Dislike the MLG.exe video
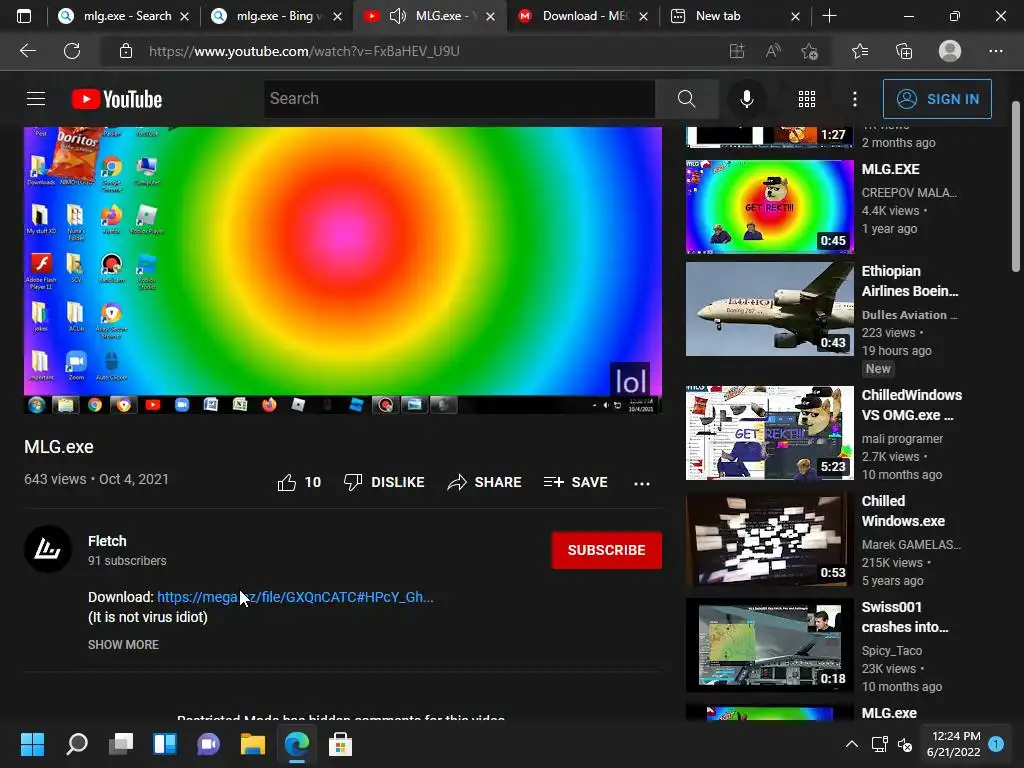The height and width of the screenshot is (768, 1024). coord(384,482)
